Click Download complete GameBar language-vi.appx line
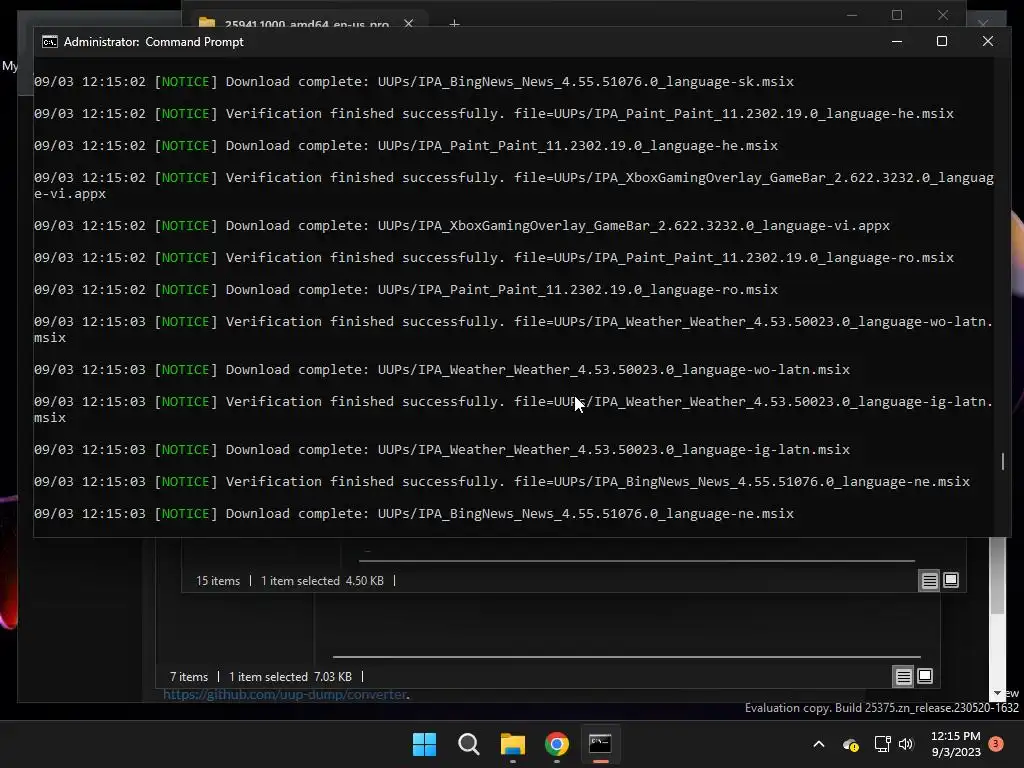 click(x=462, y=226)
